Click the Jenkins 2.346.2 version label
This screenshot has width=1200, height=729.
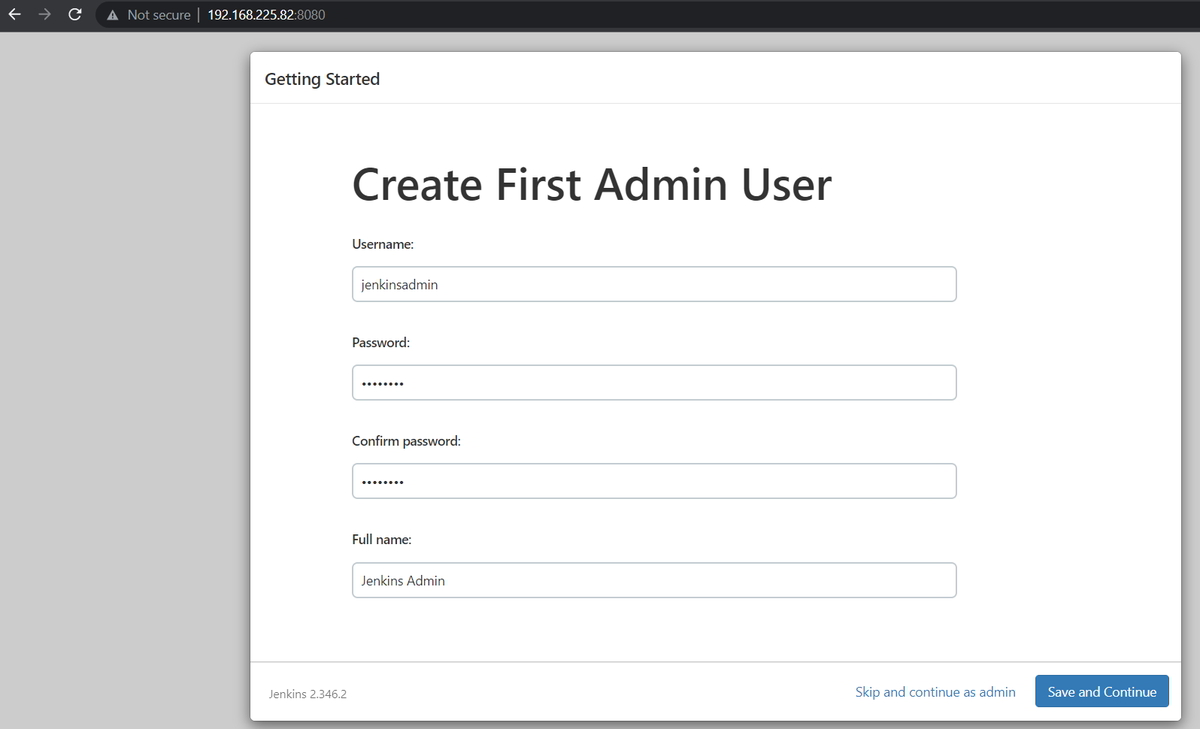point(307,693)
